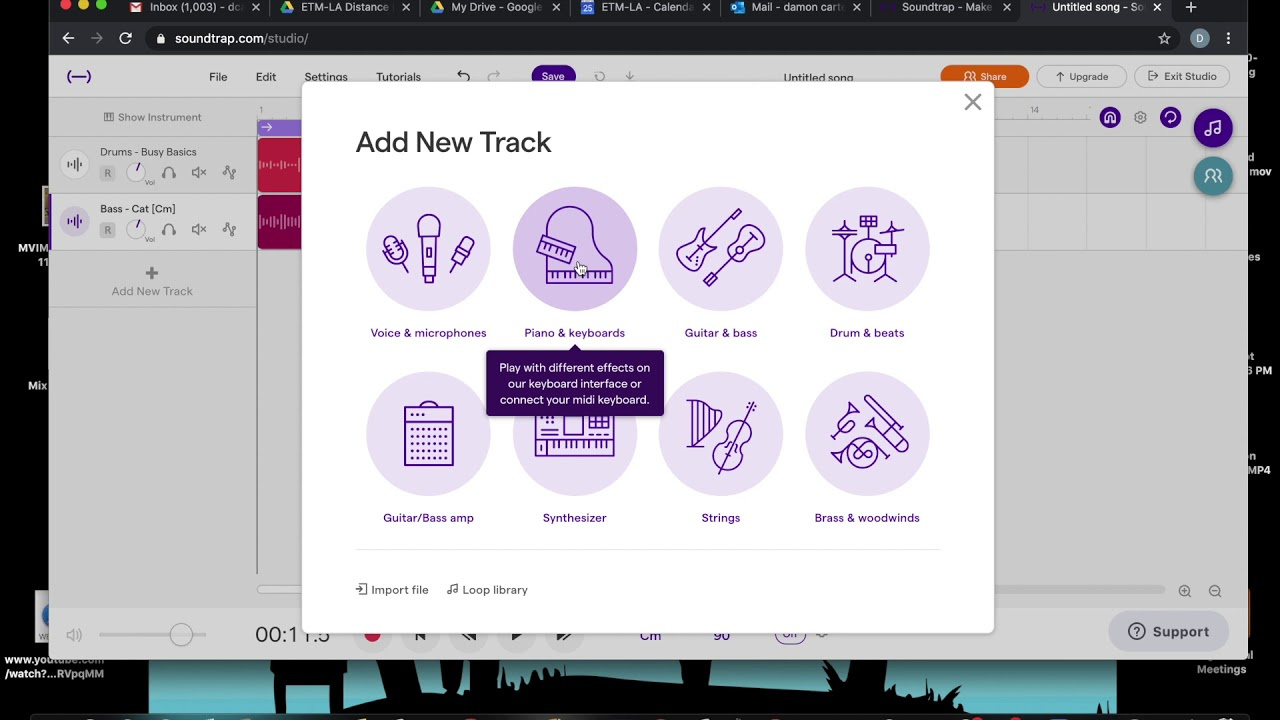Select the Piano & keyboards instrument icon
The image size is (1280, 720).
click(574, 248)
